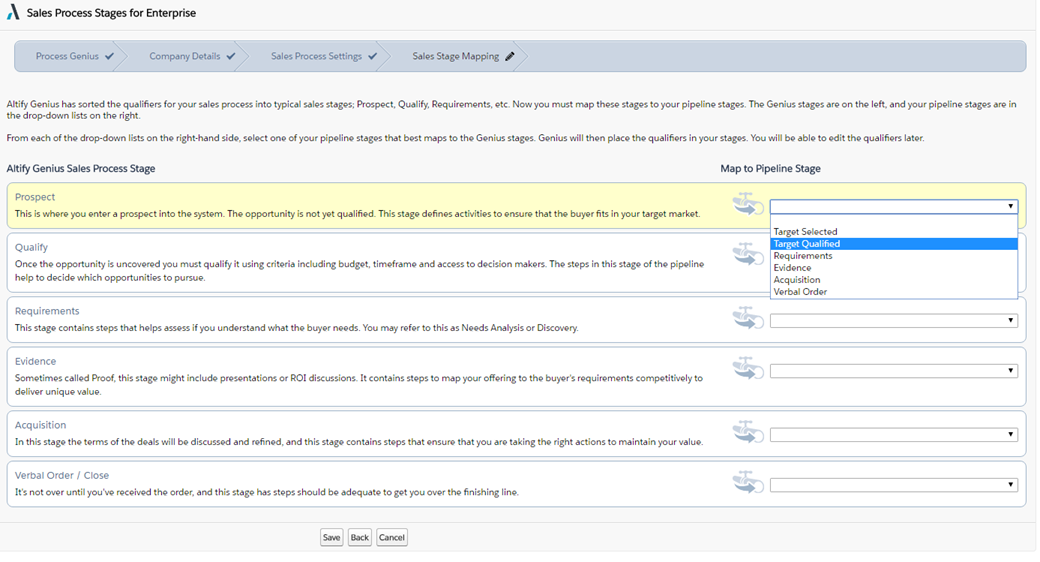Click the Save button

click(x=331, y=537)
